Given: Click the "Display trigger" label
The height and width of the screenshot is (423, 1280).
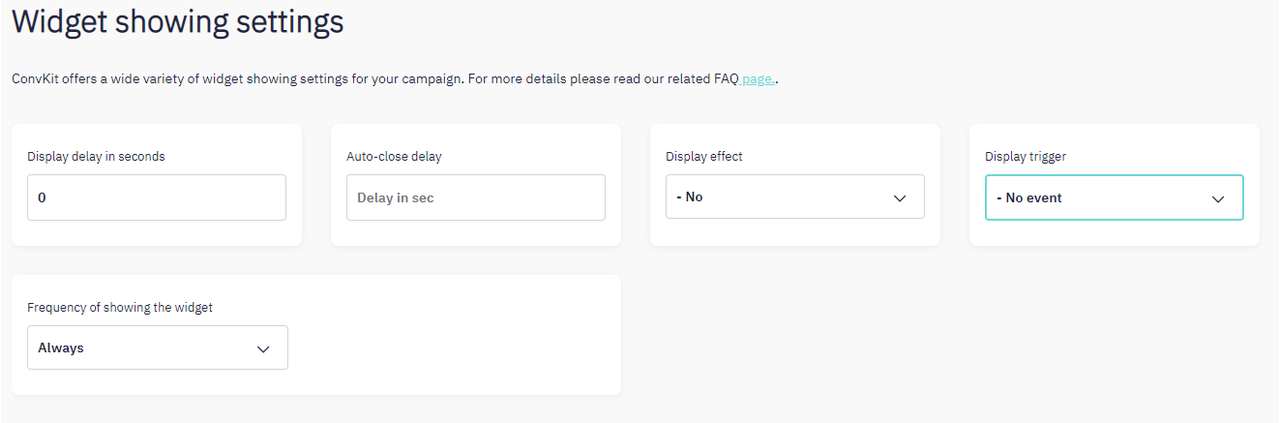Looking at the screenshot, I should [x=1025, y=156].
